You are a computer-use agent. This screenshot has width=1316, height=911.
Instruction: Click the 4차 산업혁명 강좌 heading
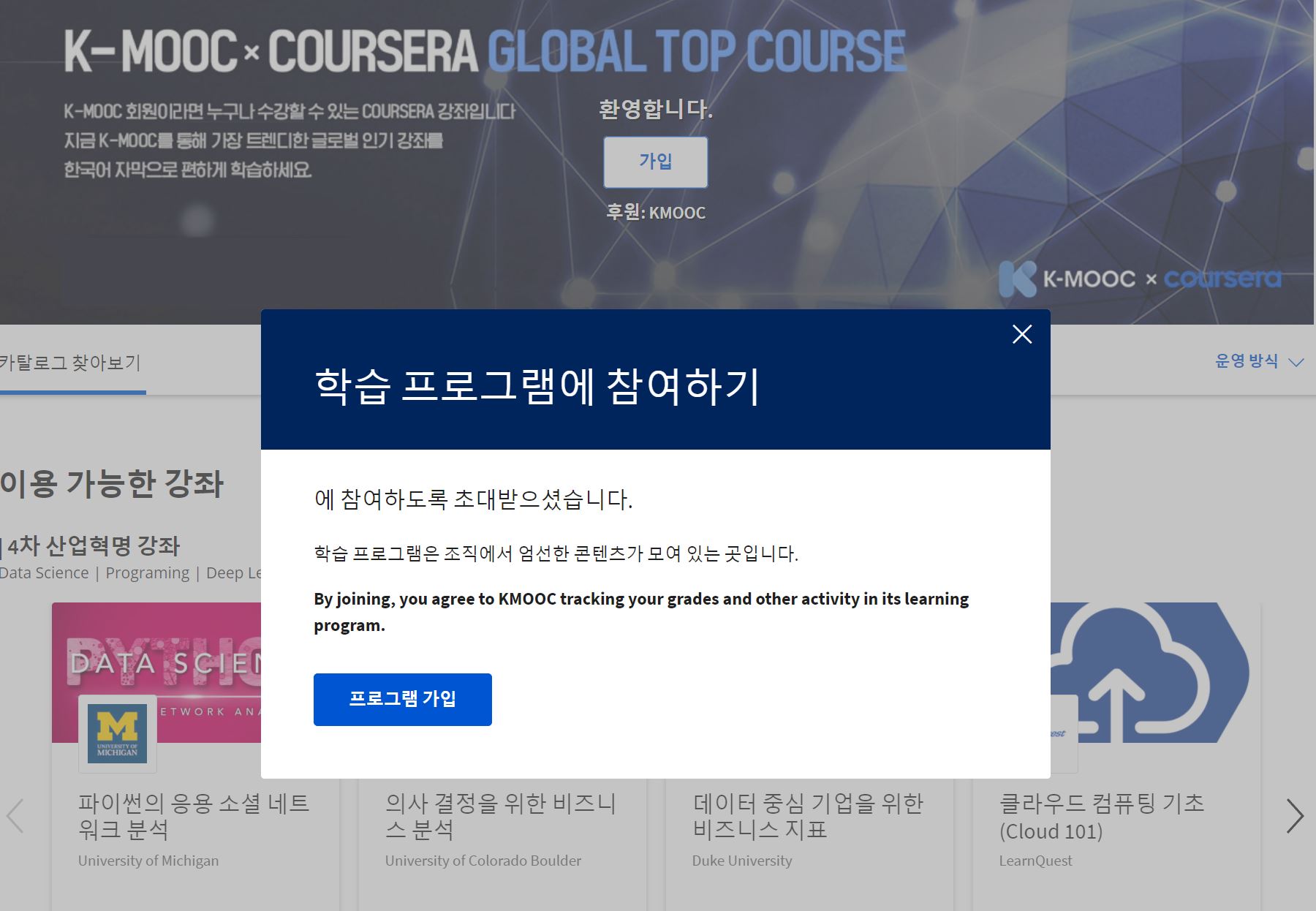pos(94,545)
